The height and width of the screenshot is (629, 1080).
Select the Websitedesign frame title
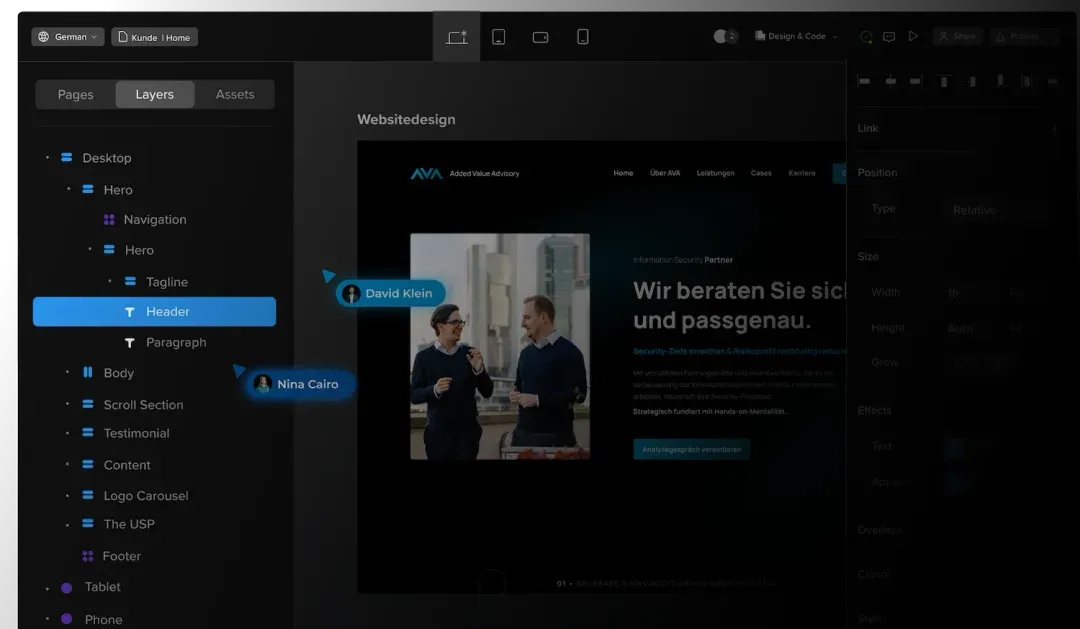tap(406, 119)
